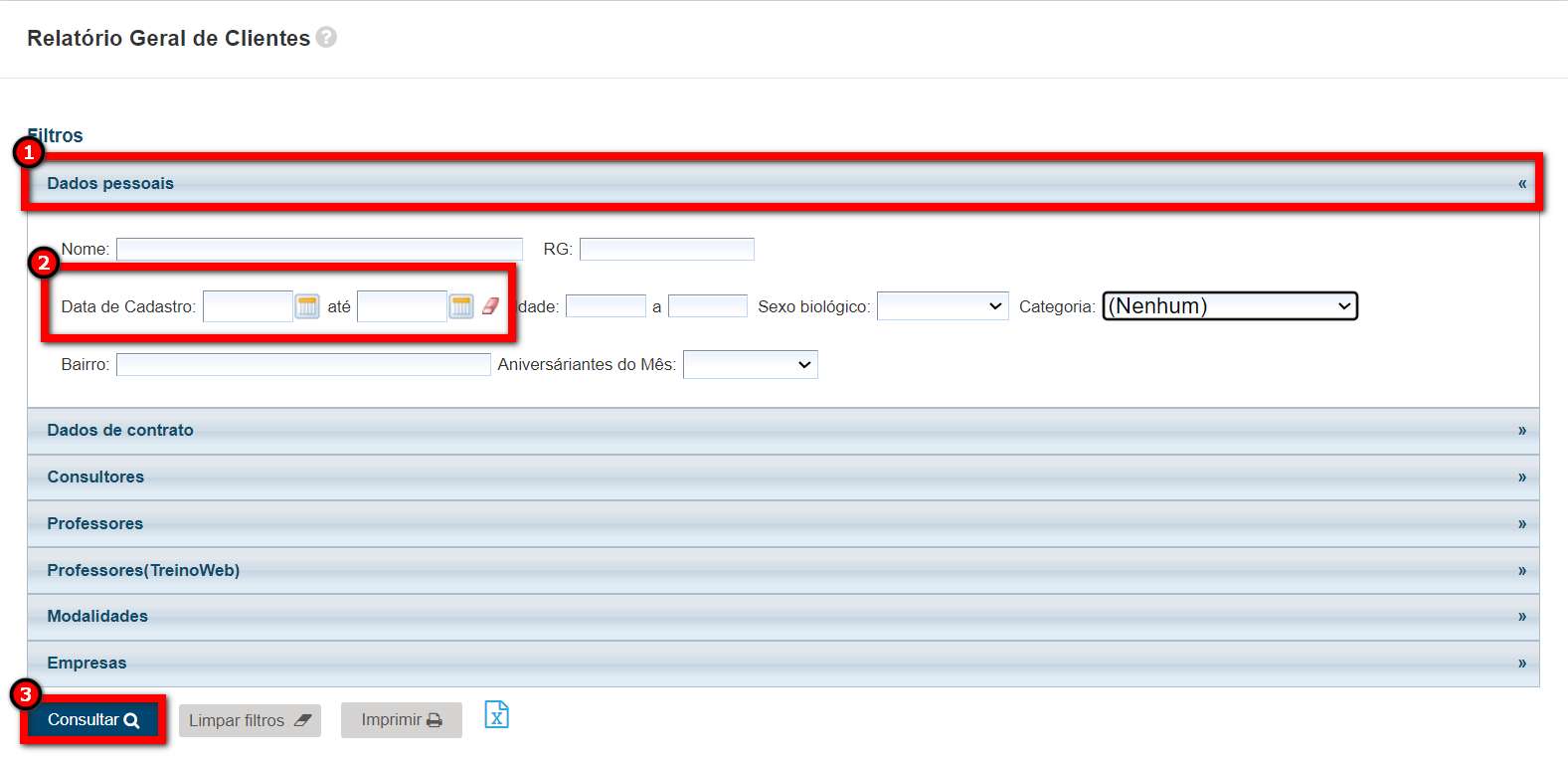This screenshot has width=1568, height=764.
Task: Open the end date calendar picker
Action: [x=461, y=306]
